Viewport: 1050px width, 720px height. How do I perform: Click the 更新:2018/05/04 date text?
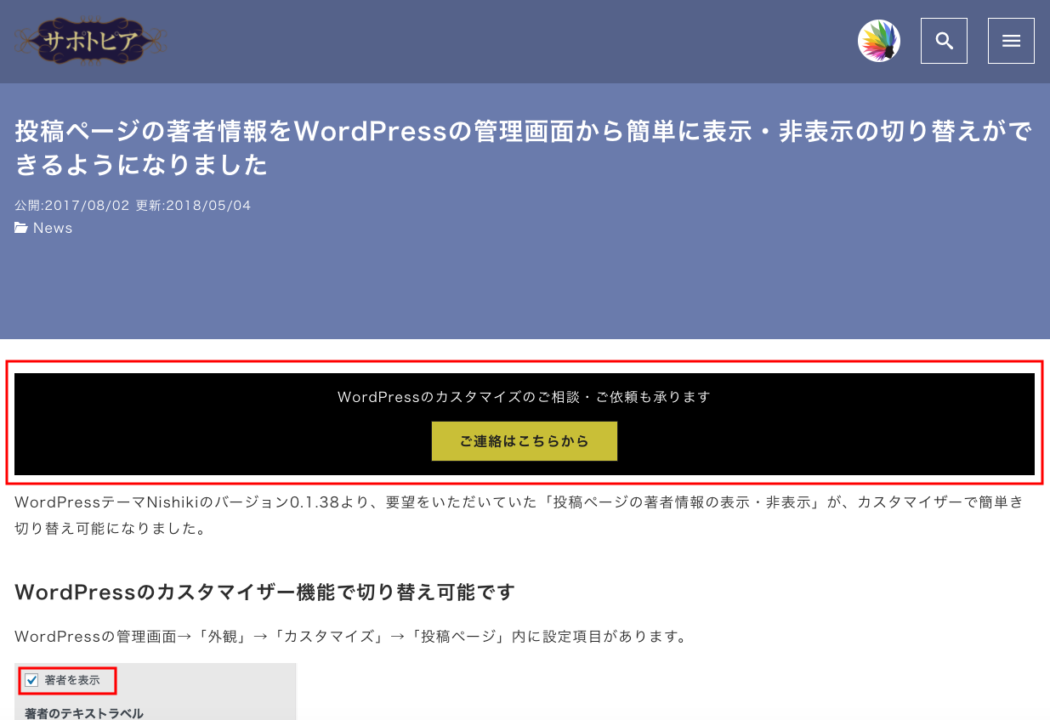click(x=193, y=205)
